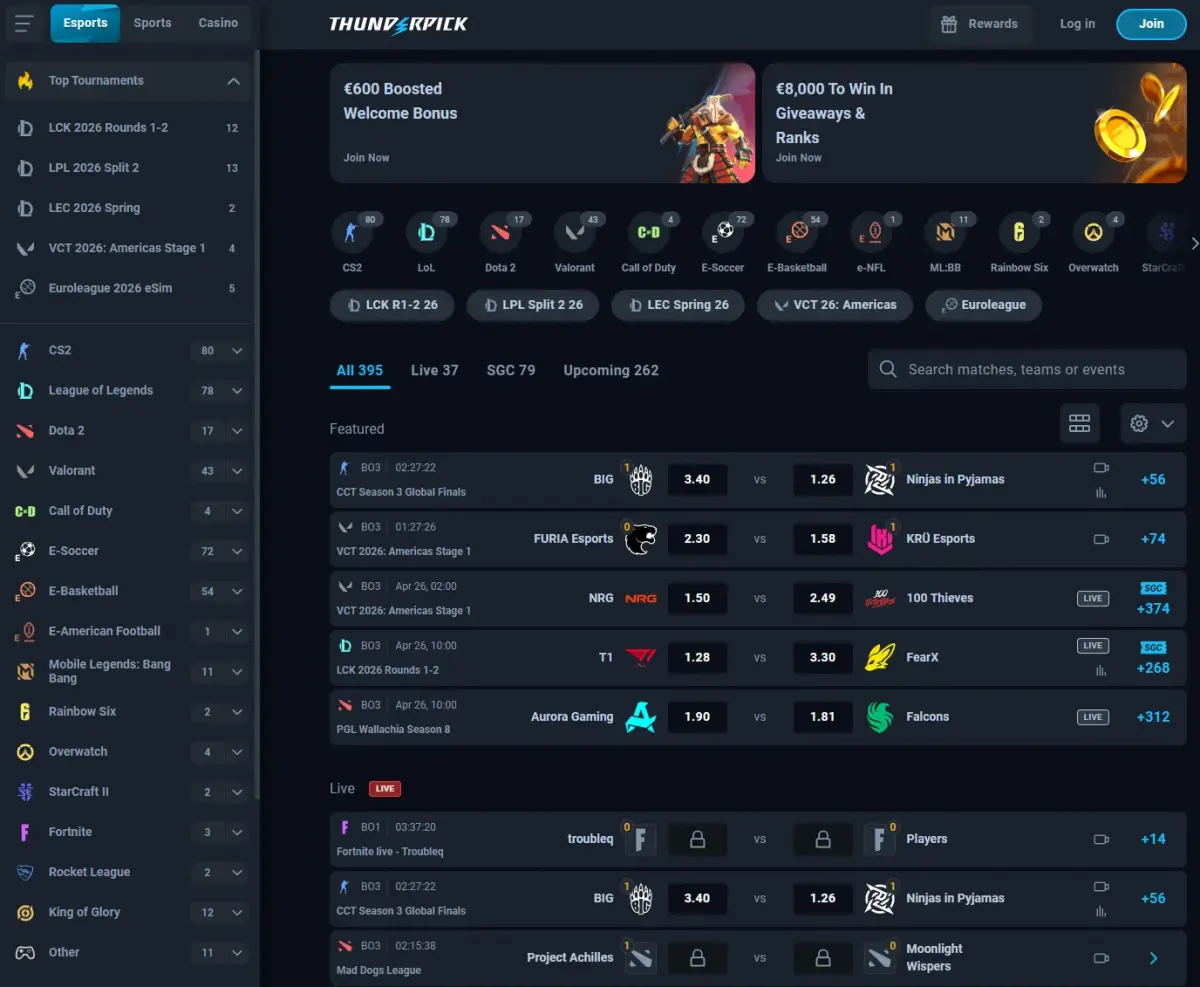Switch to the Sports top tab

point(152,23)
